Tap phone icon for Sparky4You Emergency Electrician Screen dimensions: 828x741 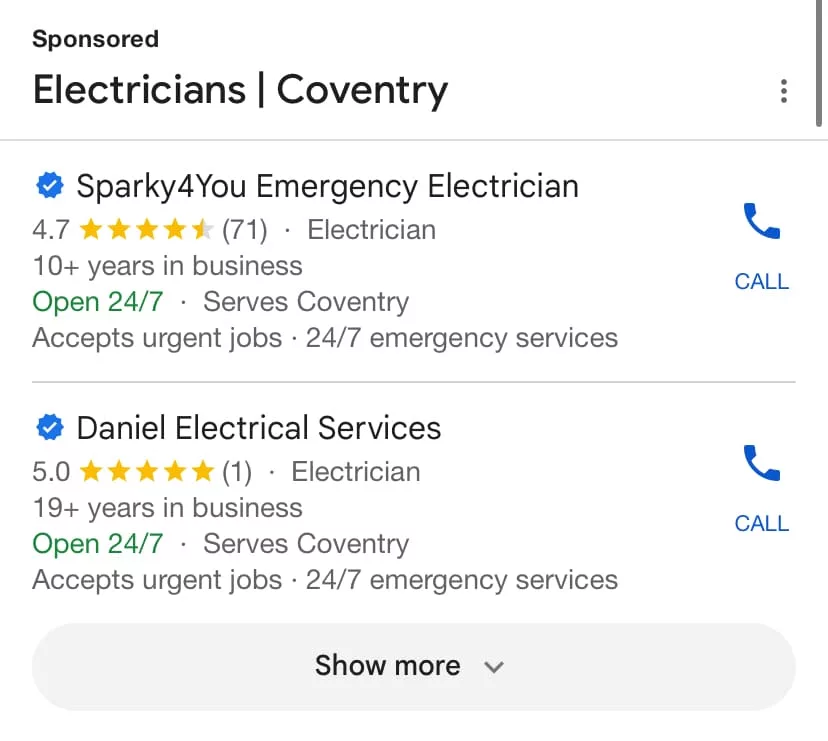(x=761, y=221)
